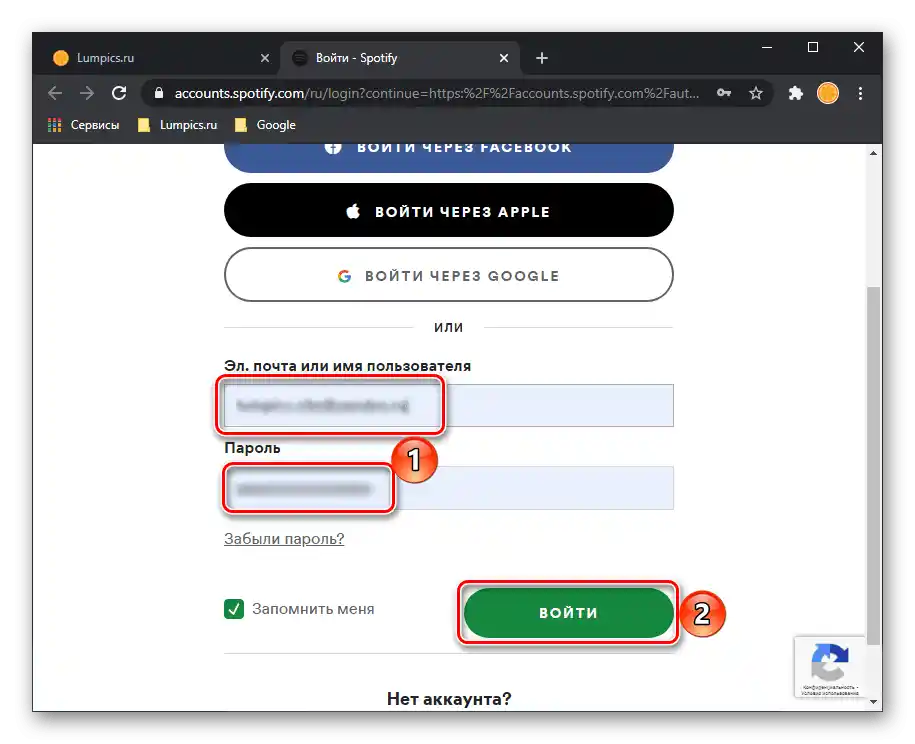Screen dimensions: 915x744
Task: Go forward to the next page
Action: tap(87, 93)
